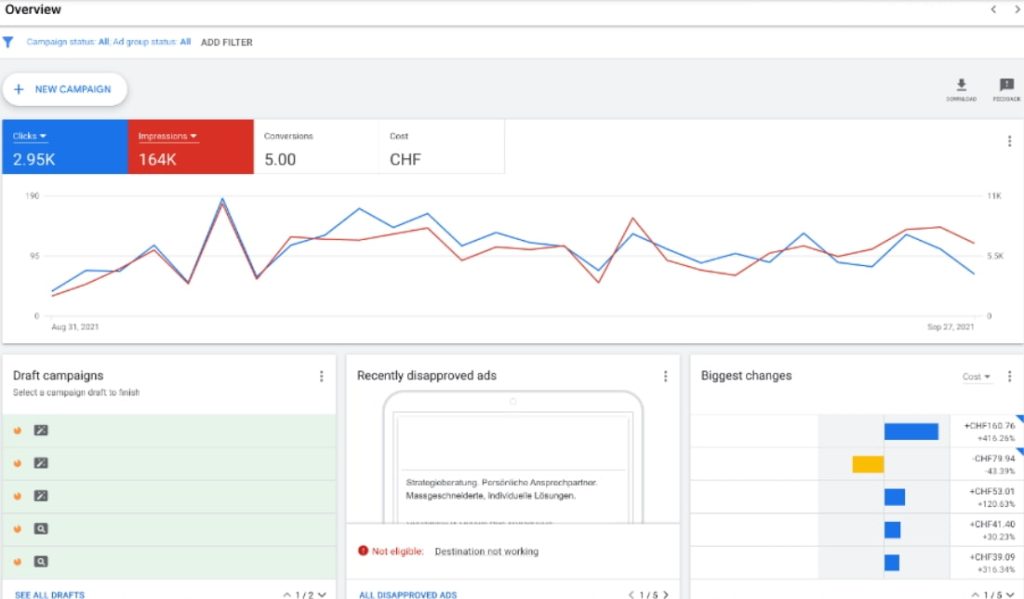Click a Search draft campaign icon
This screenshot has height=599, width=1024.
point(41,529)
